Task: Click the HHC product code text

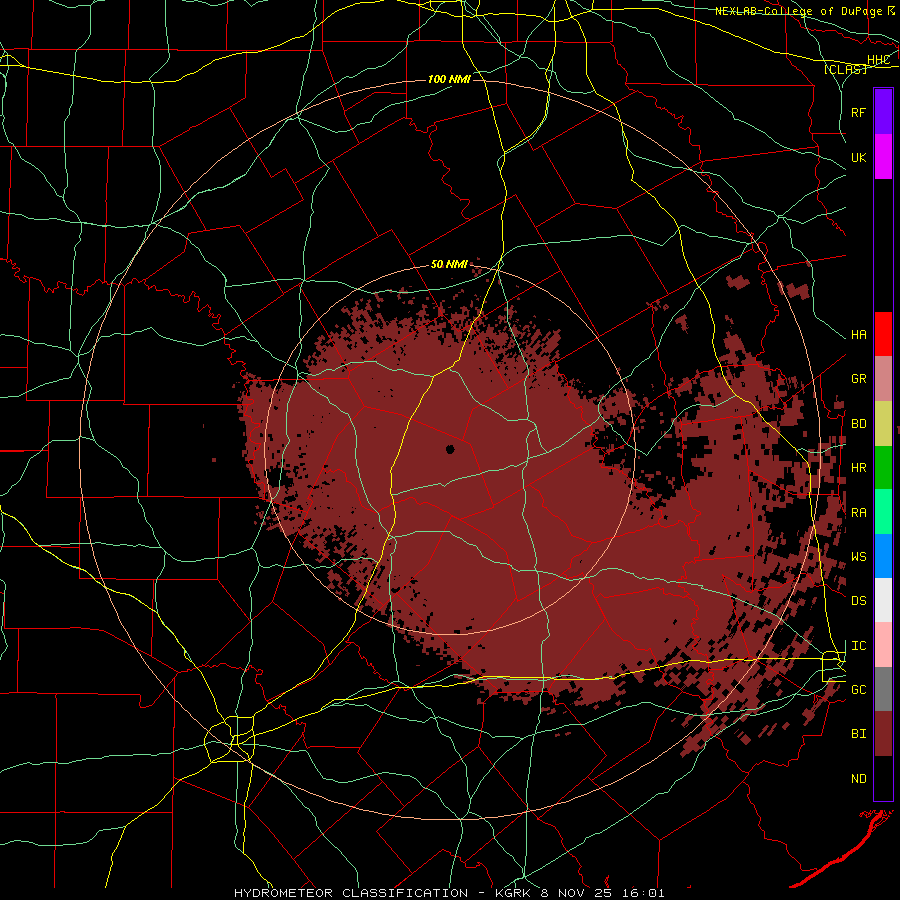Action: tap(879, 60)
